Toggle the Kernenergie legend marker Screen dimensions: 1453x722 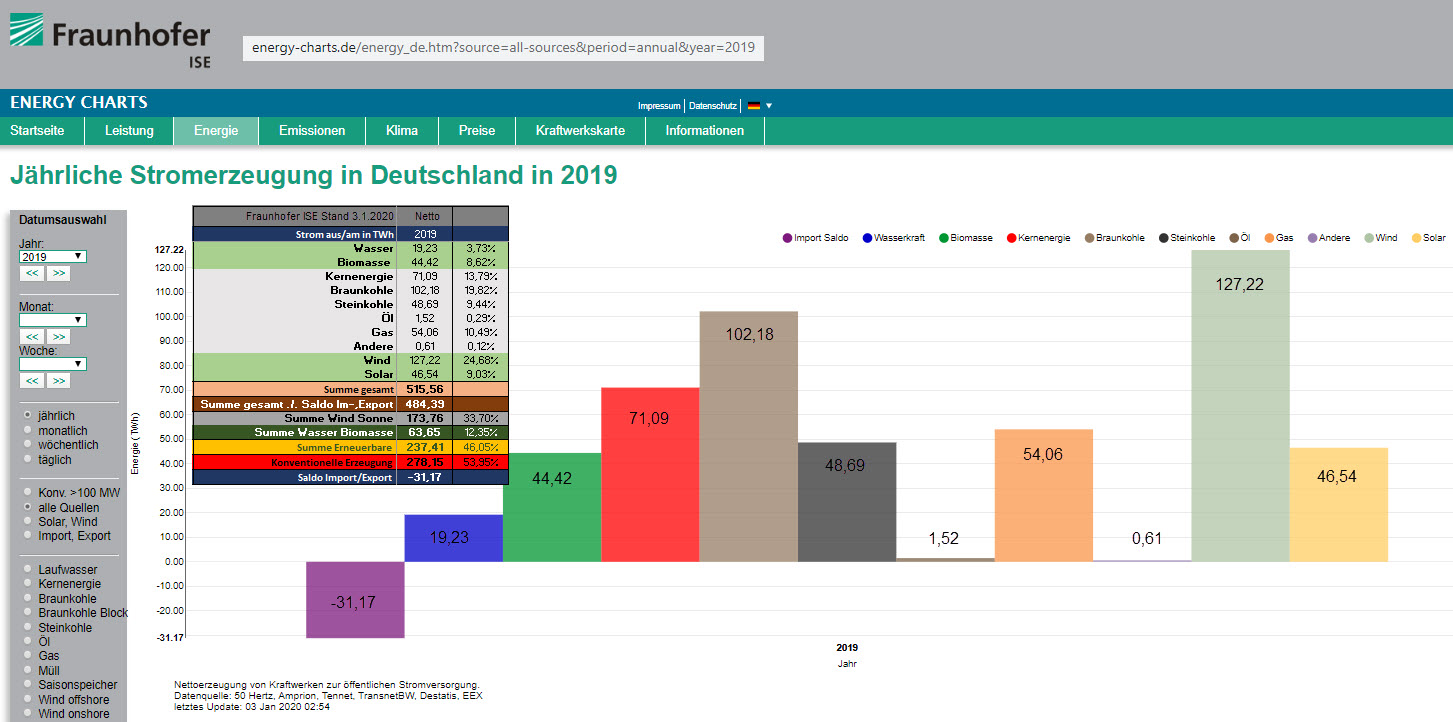click(1011, 238)
